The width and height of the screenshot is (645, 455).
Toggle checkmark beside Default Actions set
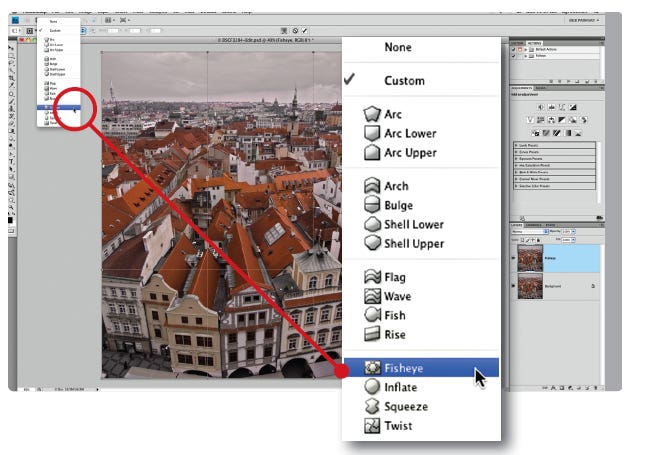click(x=514, y=49)
